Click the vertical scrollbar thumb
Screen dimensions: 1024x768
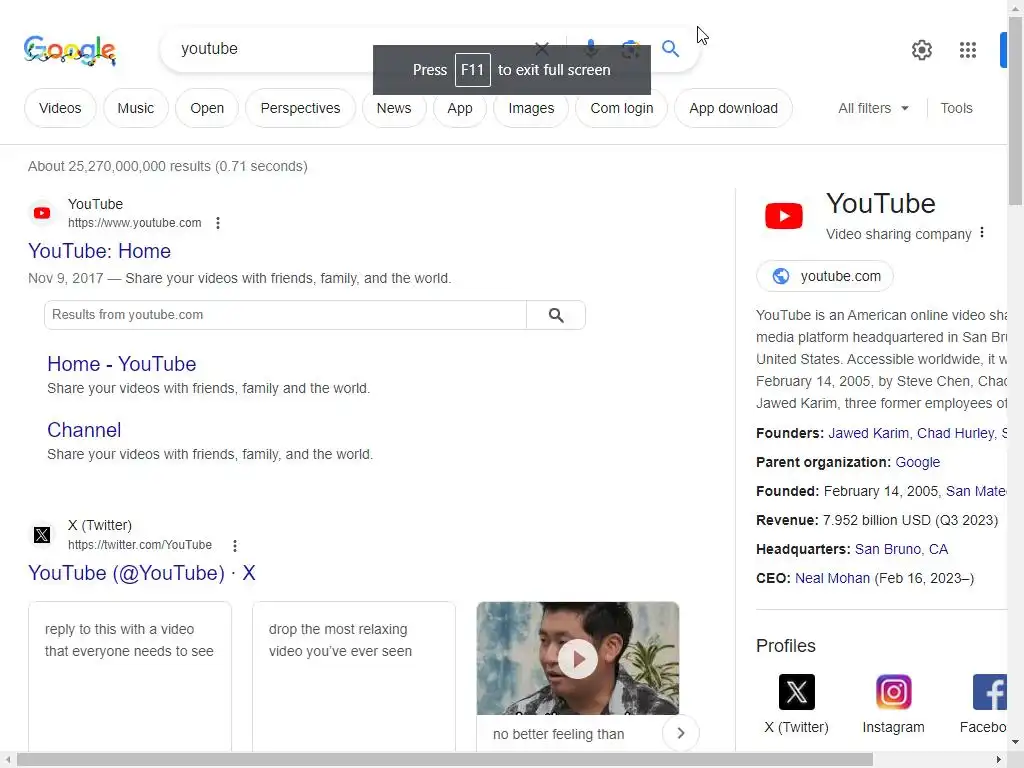(1016, 111)
